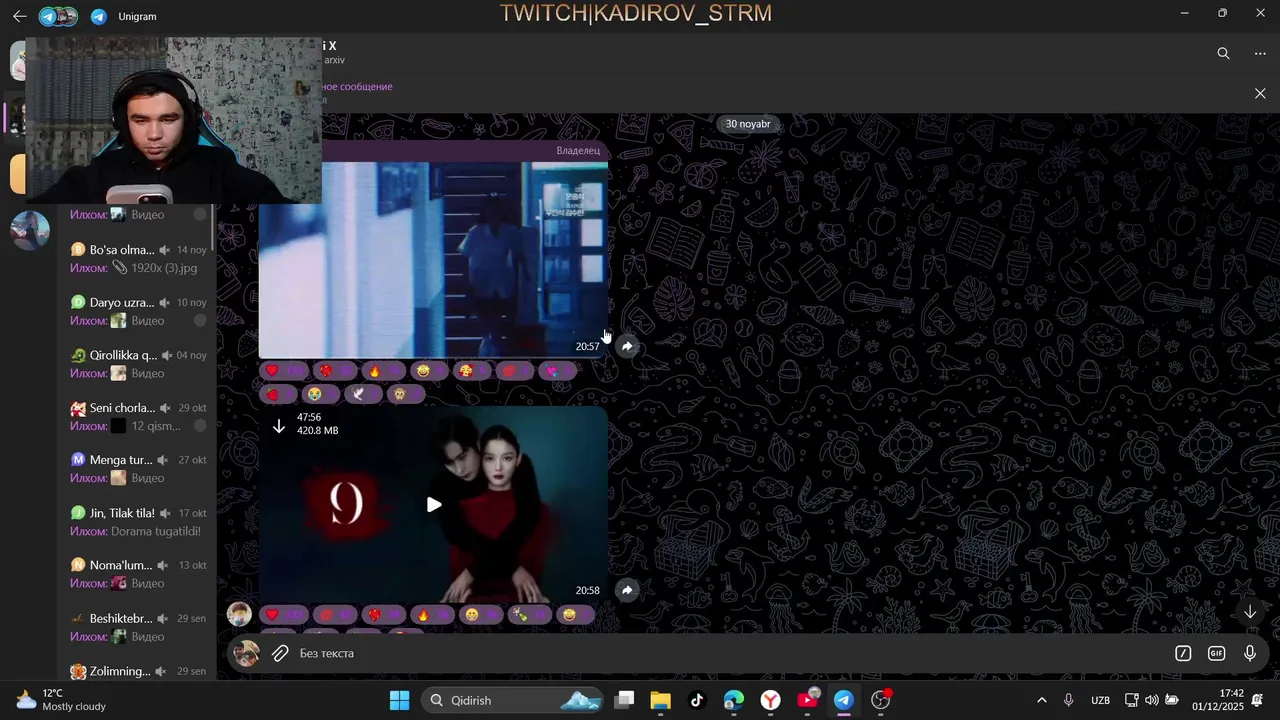
Task: Focus the "Без текста" message input
Action: coord(730,653)
